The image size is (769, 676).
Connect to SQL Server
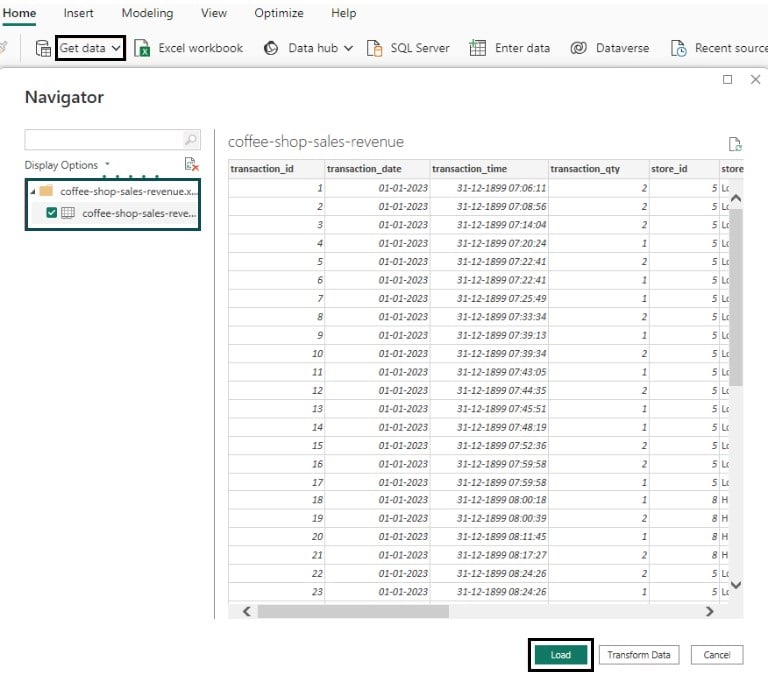(x=420, y=48)
